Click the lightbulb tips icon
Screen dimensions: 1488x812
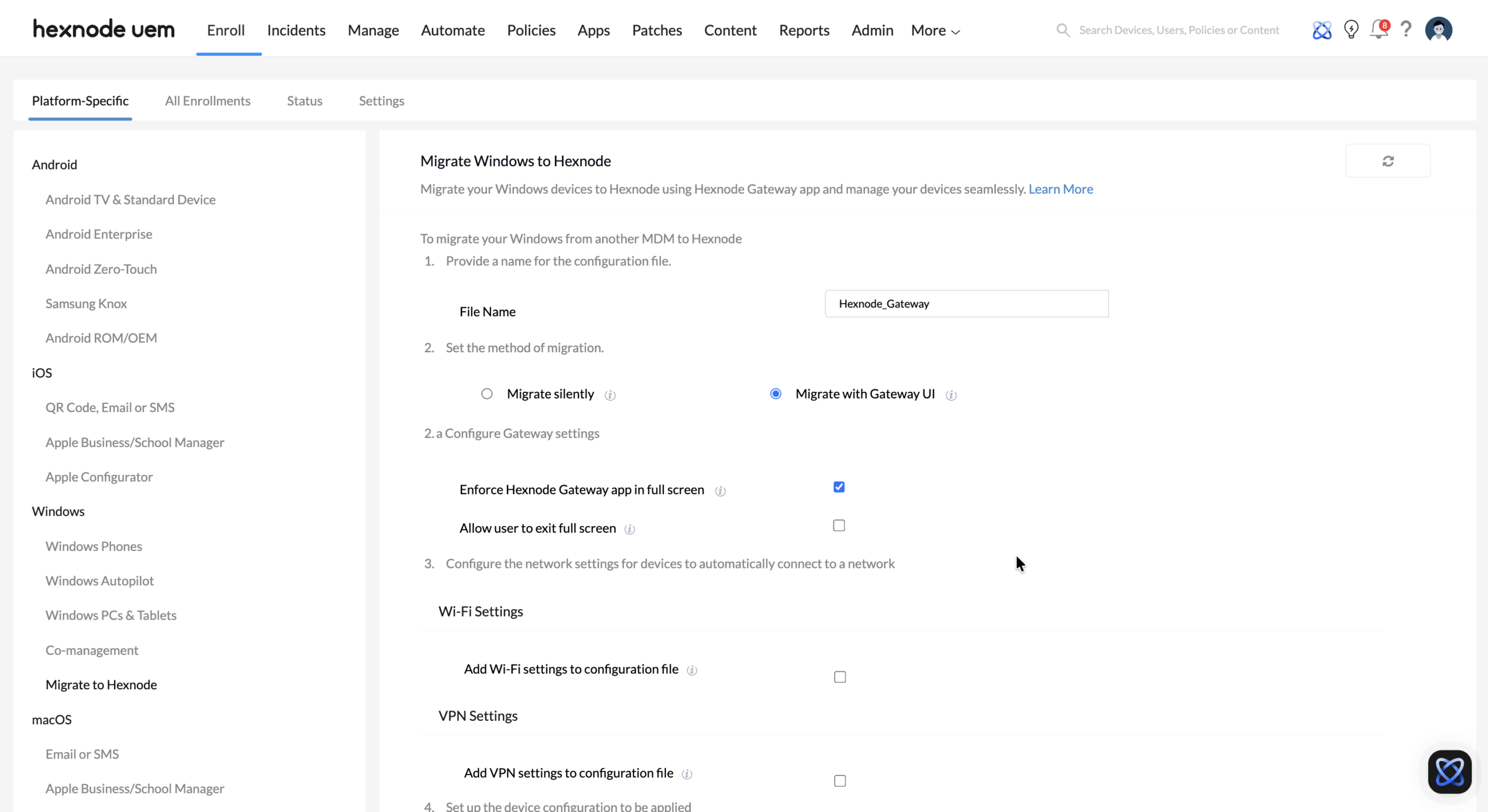pos(1351,30)
